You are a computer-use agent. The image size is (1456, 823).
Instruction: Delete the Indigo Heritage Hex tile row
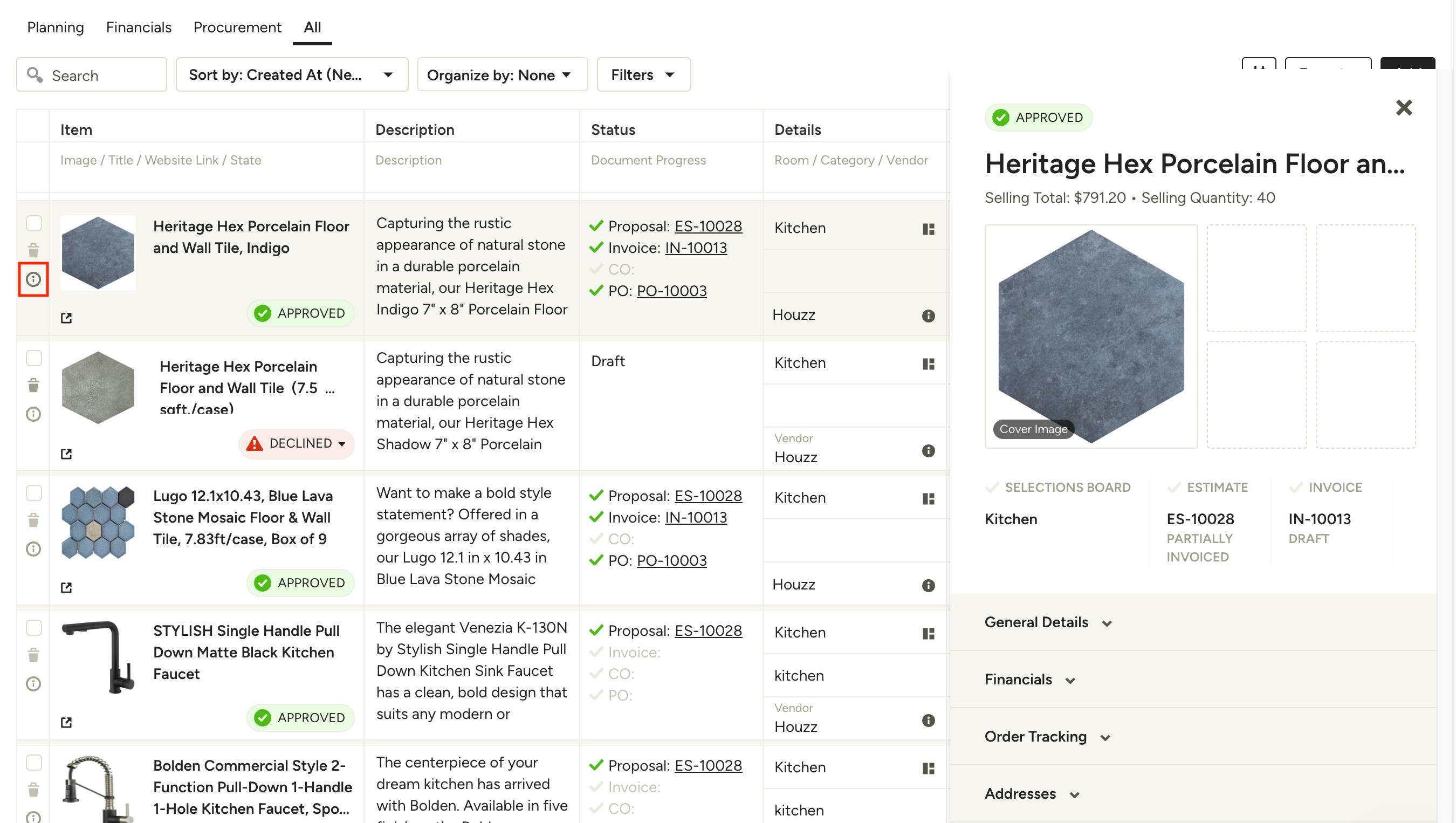tap(33, 250)
